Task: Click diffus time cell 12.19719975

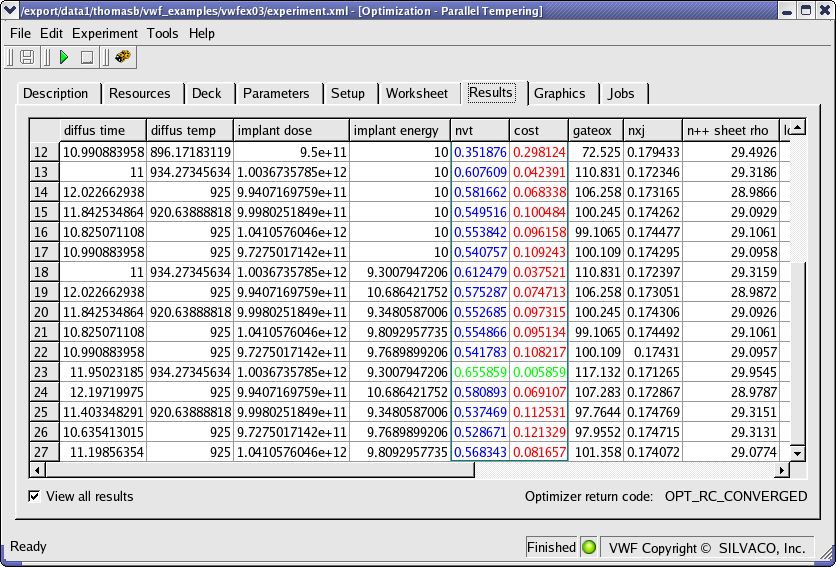Action: click(x=103, y=392)
